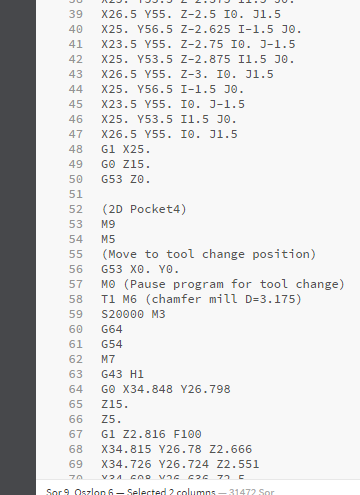360x495 pixels.
Task: Place cursor on G43 H1 line
Action: (123, 374)
